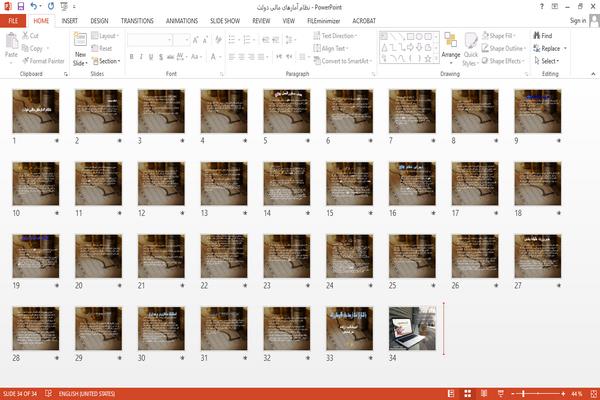
Task: Click the Find command
Action: (543, 36)
